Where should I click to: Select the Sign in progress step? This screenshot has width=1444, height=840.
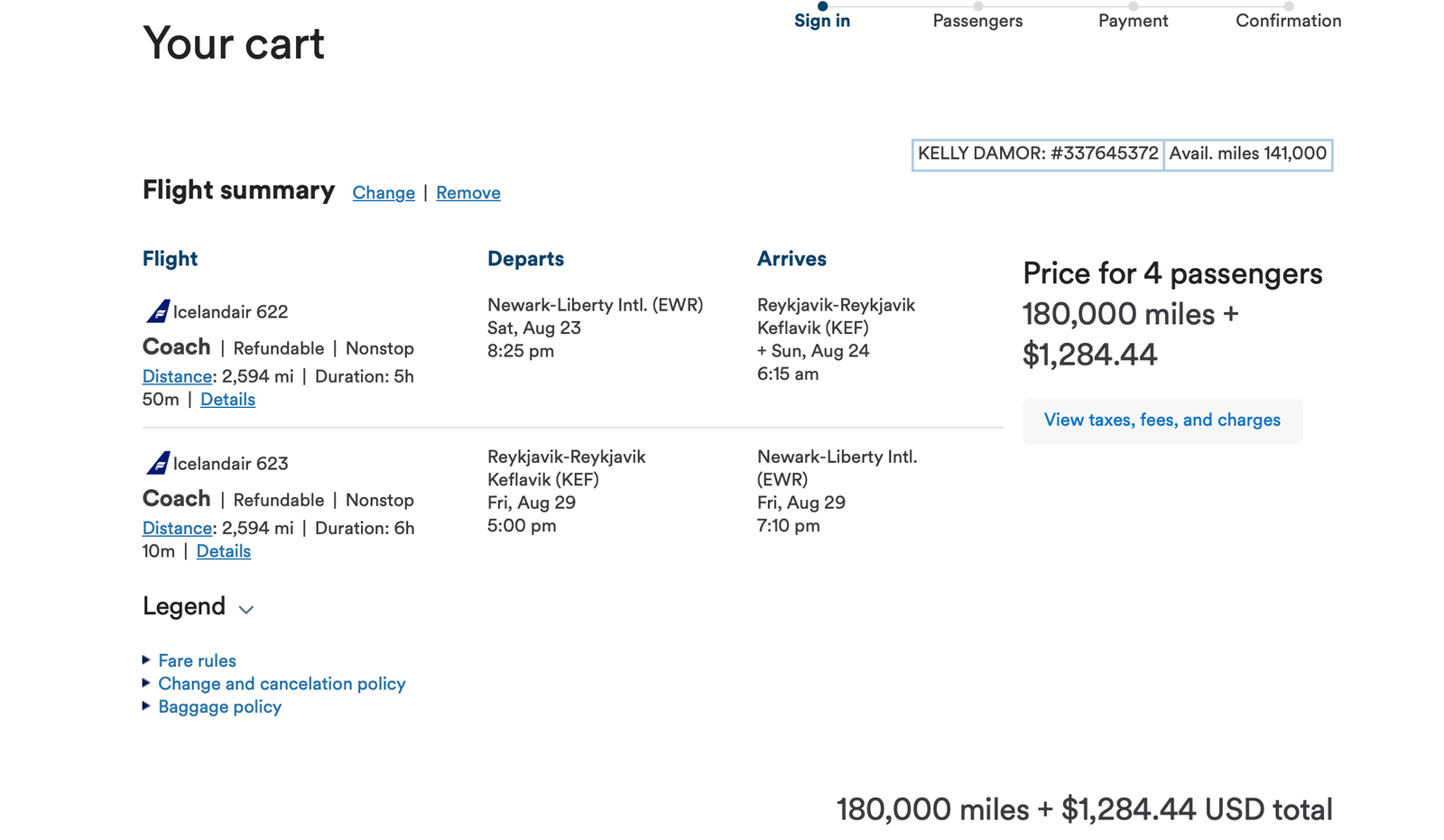tap(821, 21)
